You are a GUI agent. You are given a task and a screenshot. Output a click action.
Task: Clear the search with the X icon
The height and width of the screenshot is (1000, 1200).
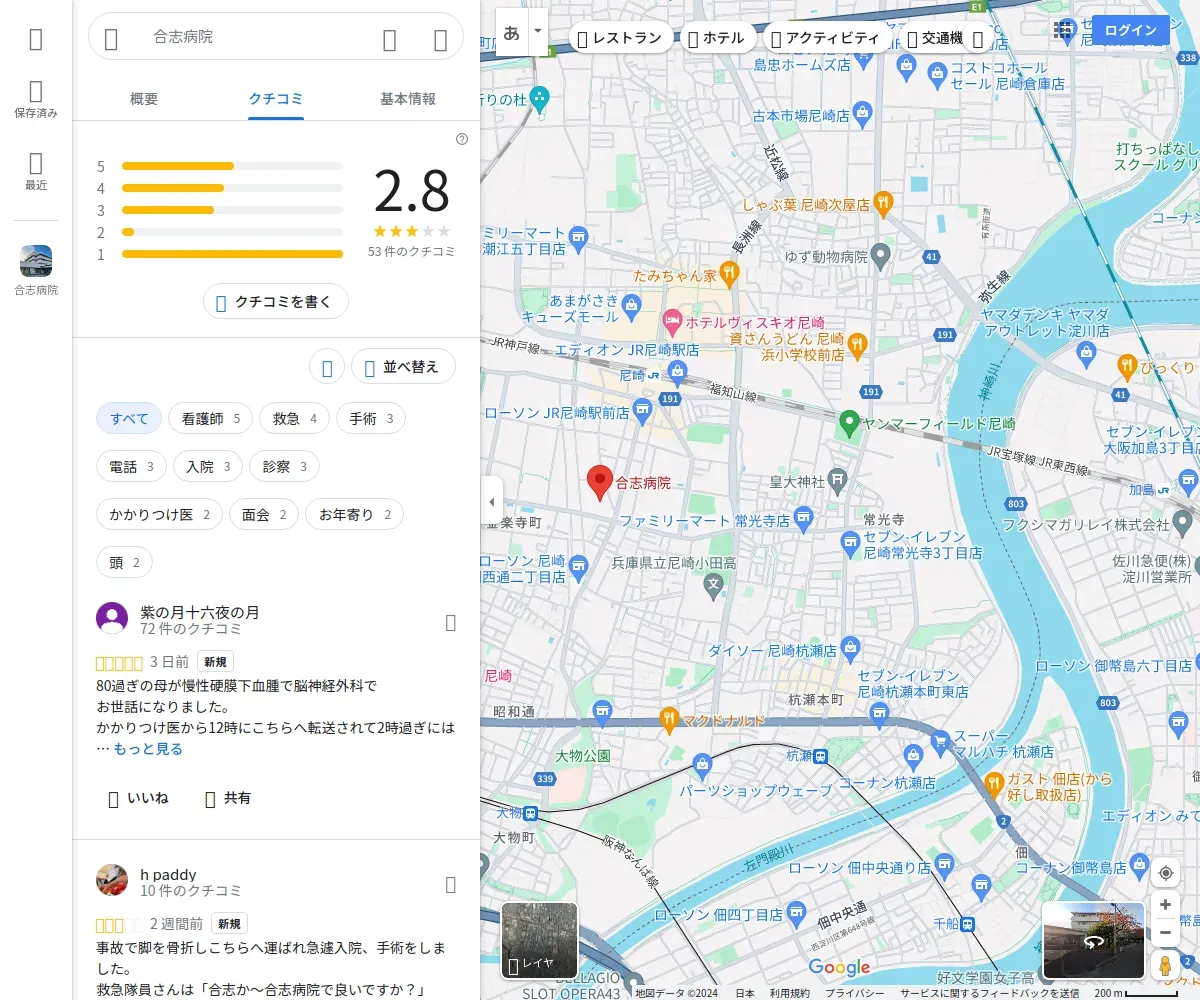click(x=440, y=39)
